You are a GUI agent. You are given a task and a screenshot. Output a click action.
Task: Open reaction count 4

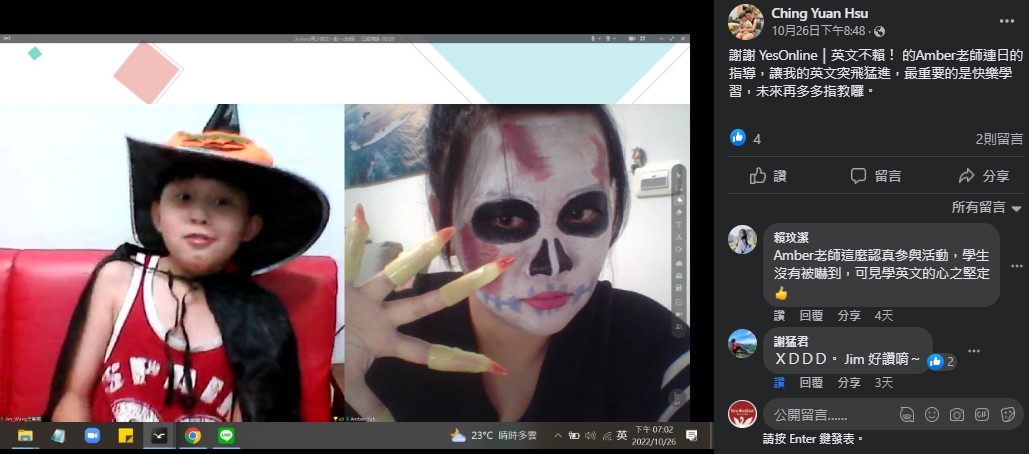tap(757, 139)
